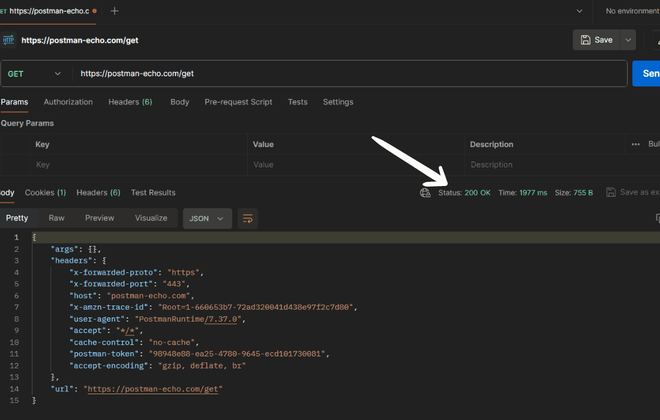Open the Settings tab
660x420 pixels.
click(338, 102)
